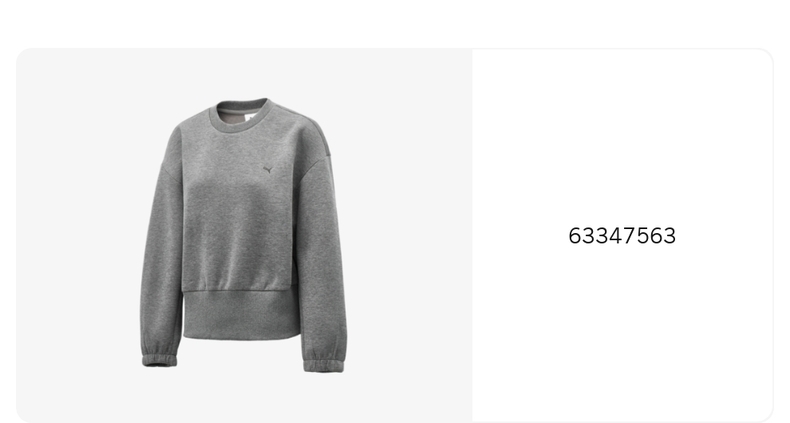
Task: Click the blank area above product card
Action: tap(395, 23)
